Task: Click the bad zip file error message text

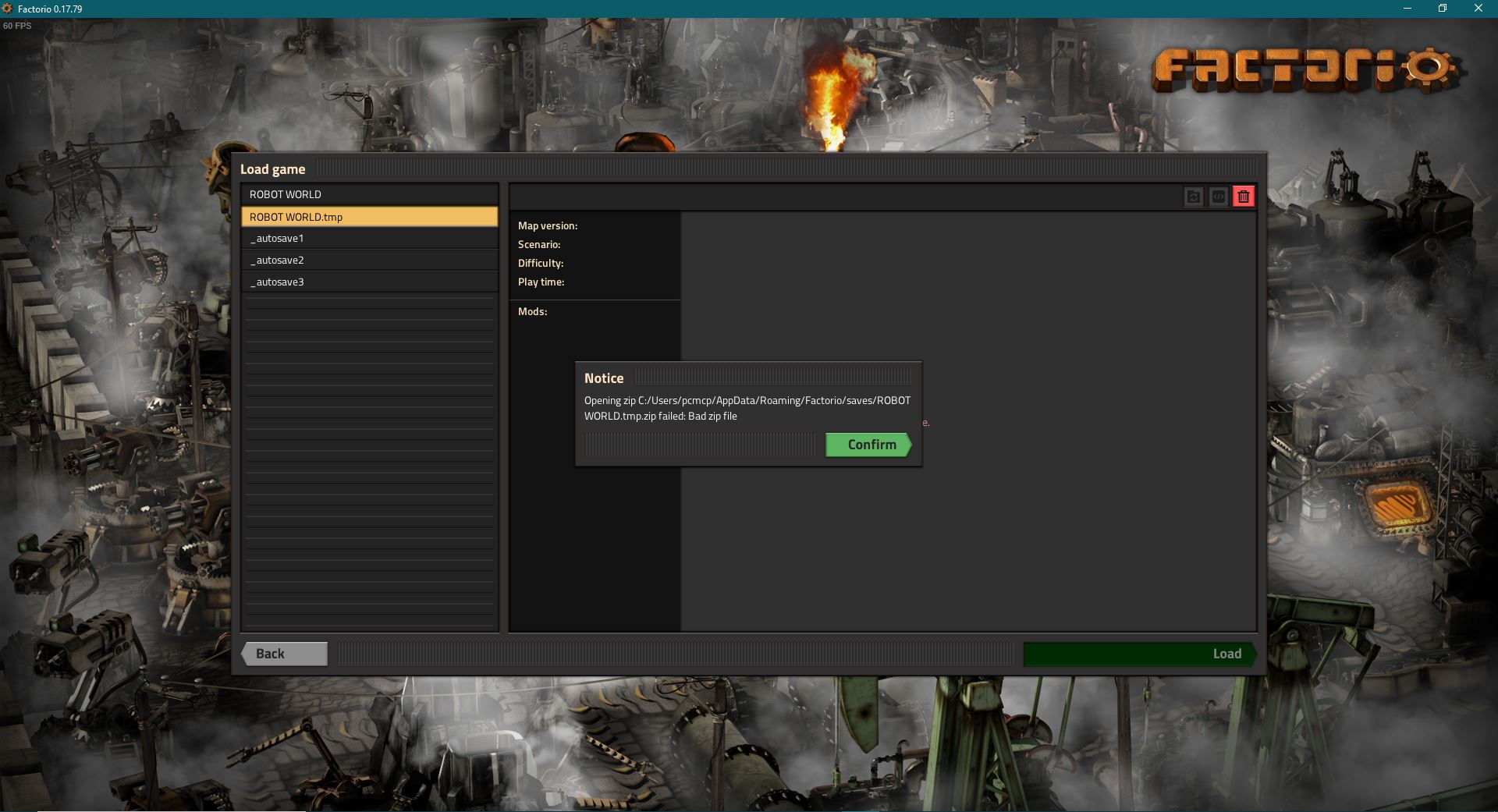Action: [x=747, y=408]
